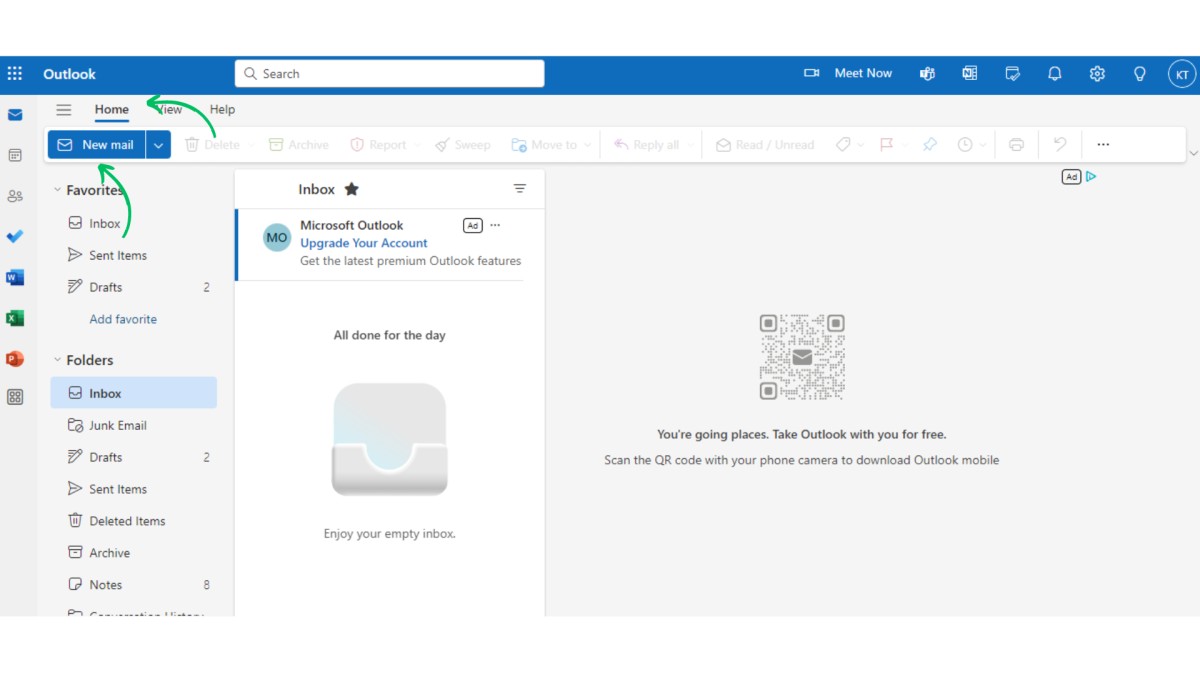Open the OneNote feed icon in header

[x=969, y=73]
